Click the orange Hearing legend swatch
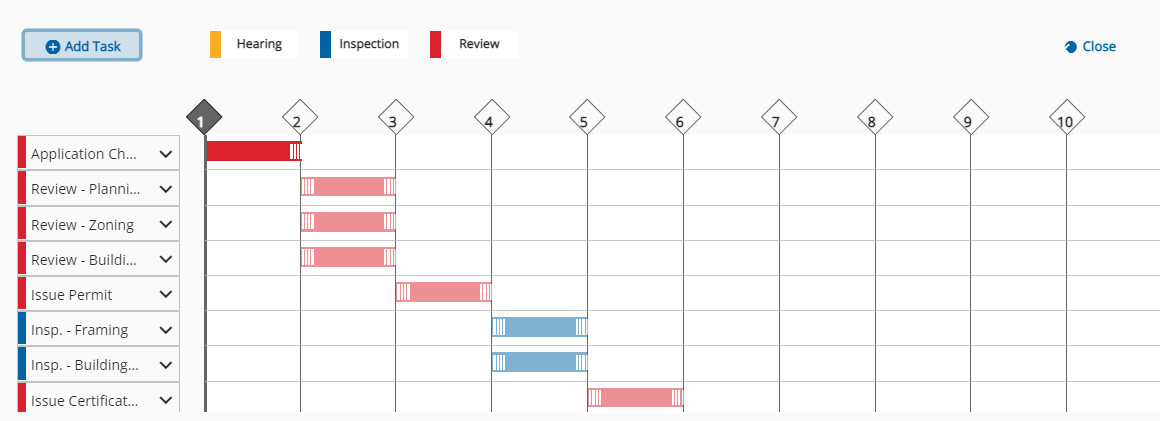Image resolution: width=1160 pixels, height=421 pixels. (x=215, y=45)
